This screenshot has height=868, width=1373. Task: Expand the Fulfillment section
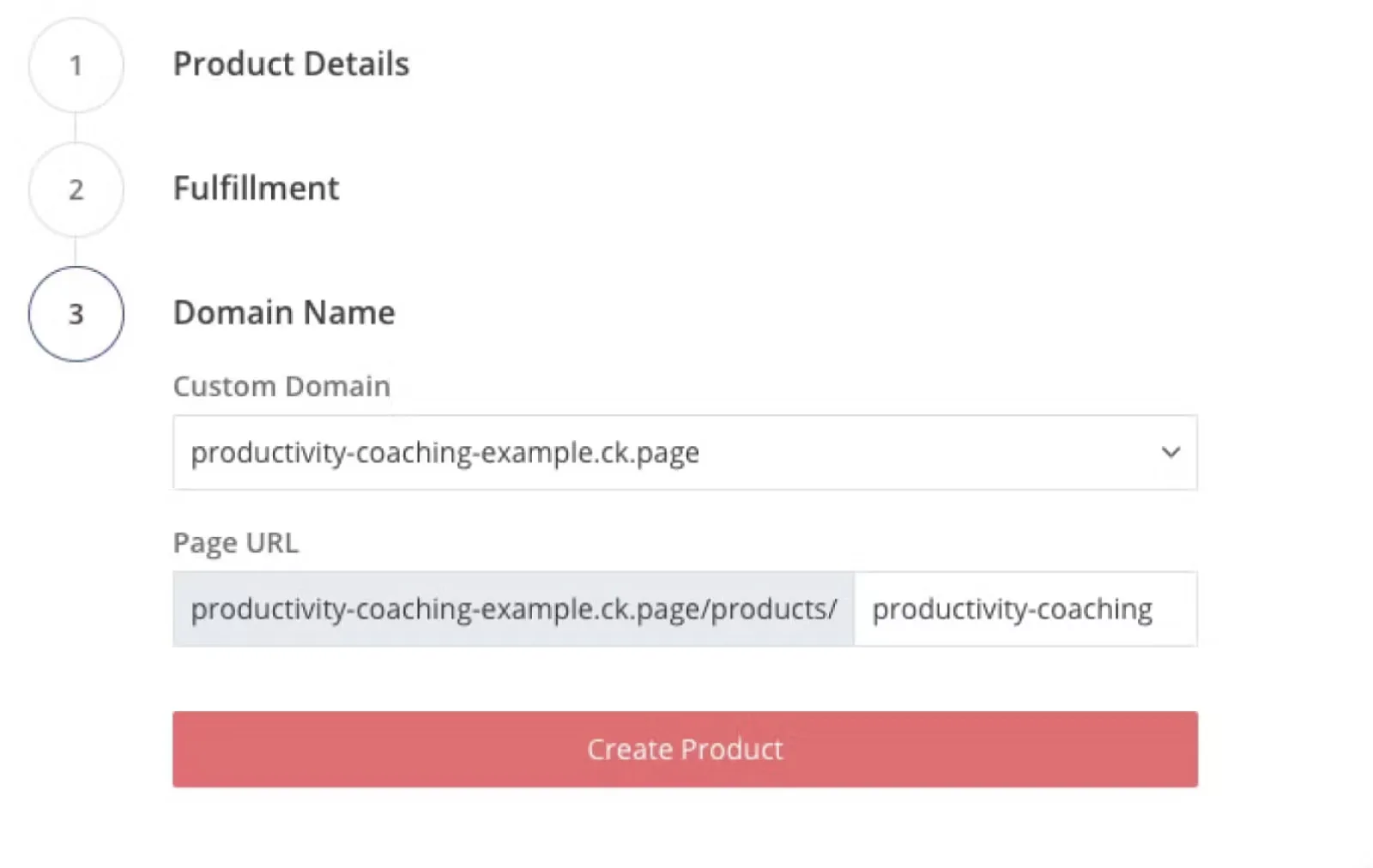pyautogui.click(x=256, y=189)
